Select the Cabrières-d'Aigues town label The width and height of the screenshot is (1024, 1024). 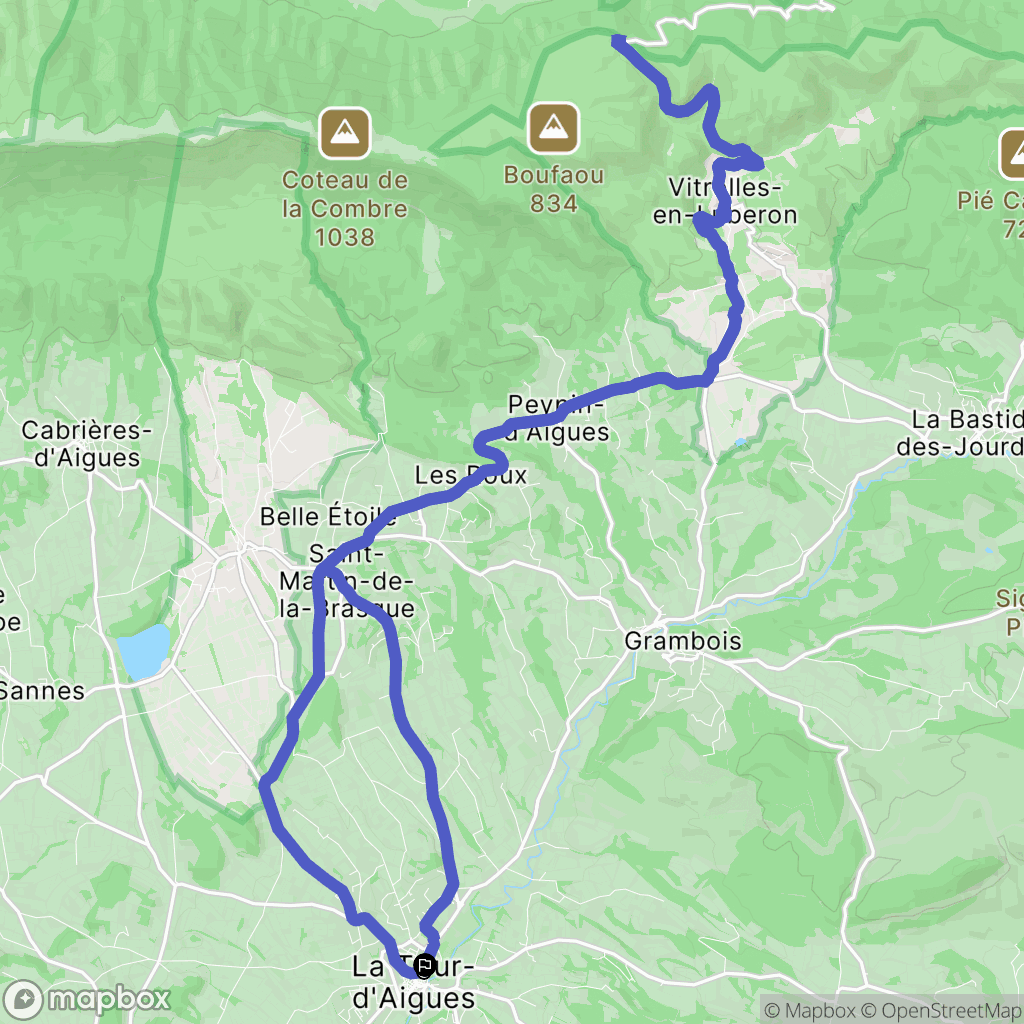pos(87,444)
